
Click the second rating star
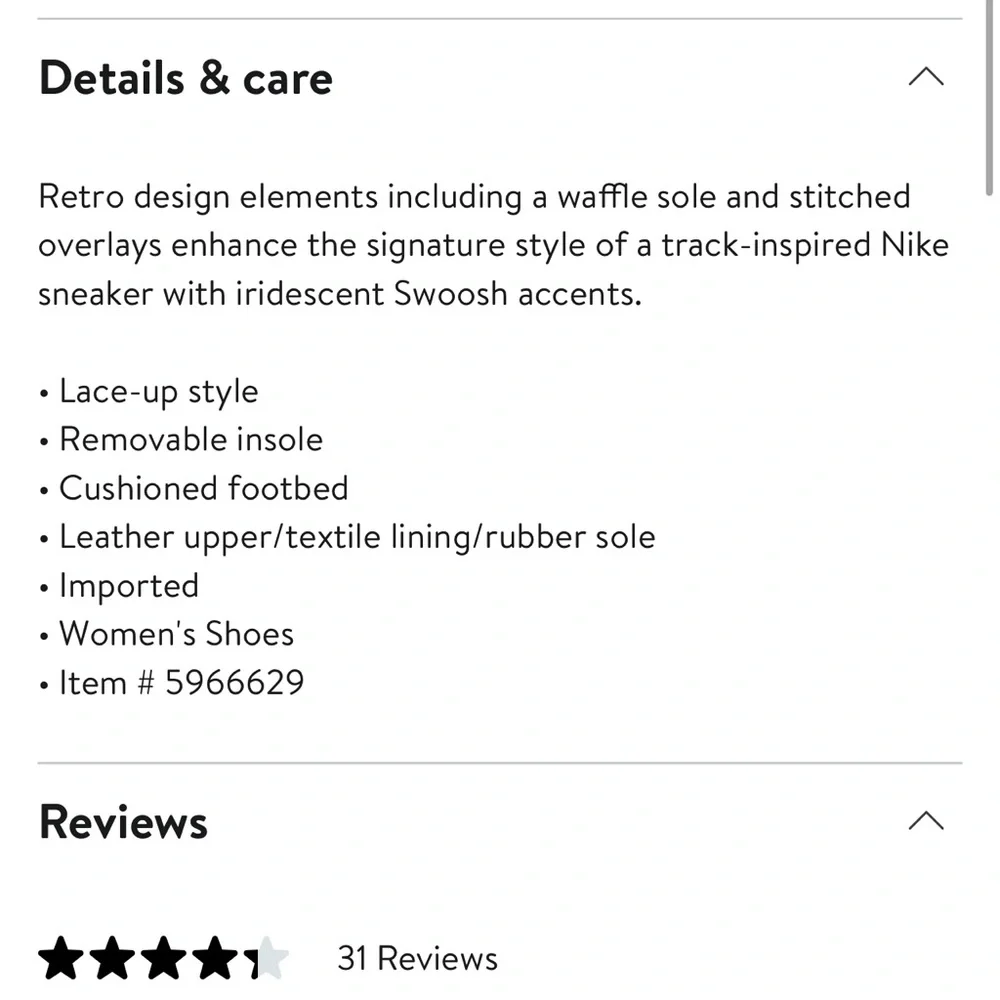[x=112, y=957]
